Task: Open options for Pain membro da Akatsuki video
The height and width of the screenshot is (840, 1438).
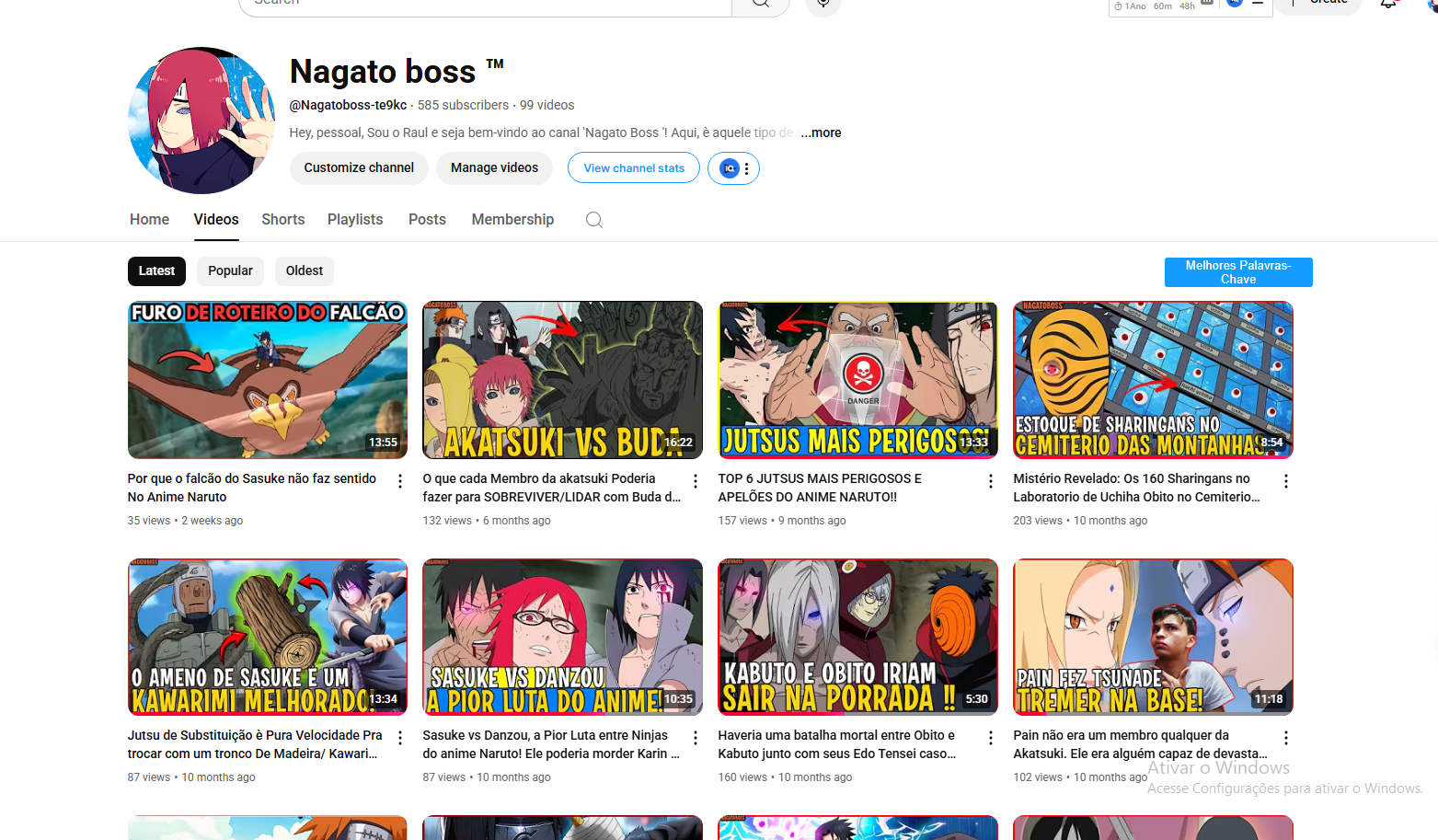Action: 1286,738
